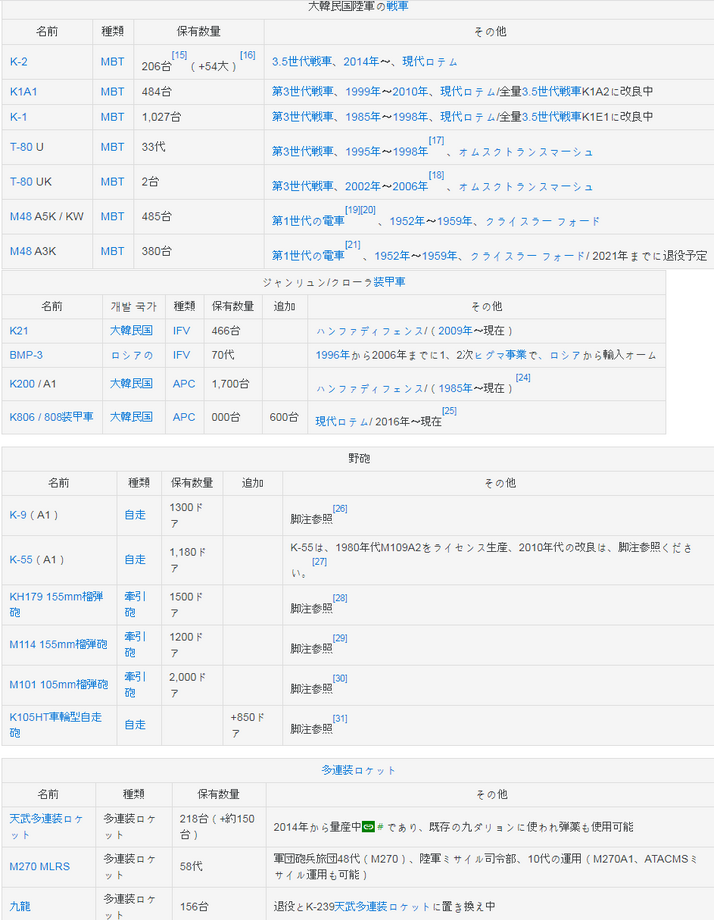Open the K806 / 808装甲車 link
Viewport: 714px width, 920px height.
pos(51,416)
